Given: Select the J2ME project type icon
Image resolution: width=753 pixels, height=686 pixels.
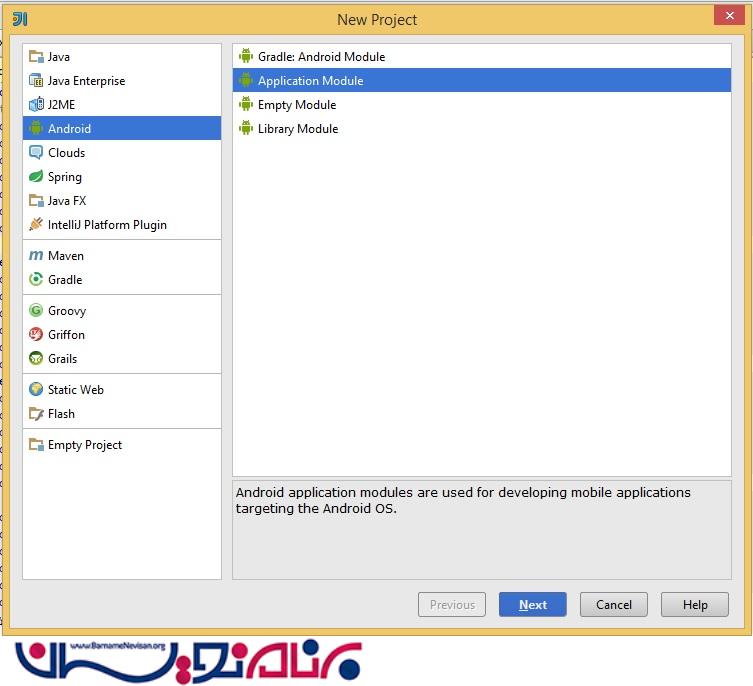Looking at the screenshot, I should click(36, 105).
